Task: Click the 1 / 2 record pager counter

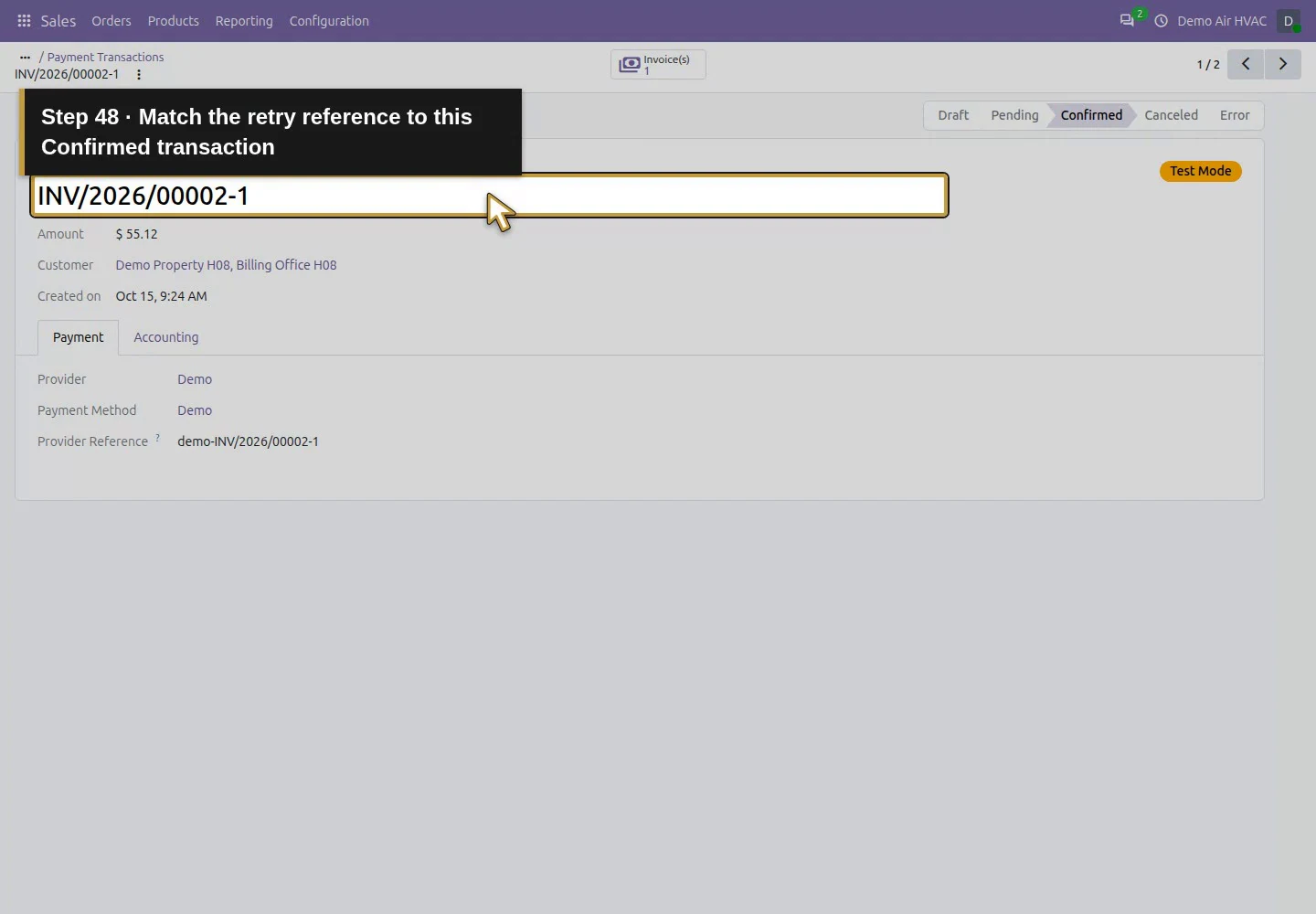Action: 1208,65
